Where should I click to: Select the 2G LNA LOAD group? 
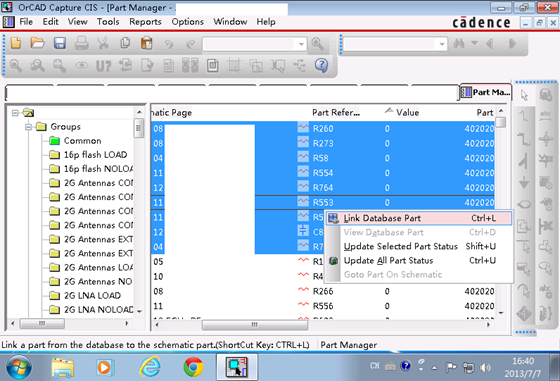pos(92,296)
